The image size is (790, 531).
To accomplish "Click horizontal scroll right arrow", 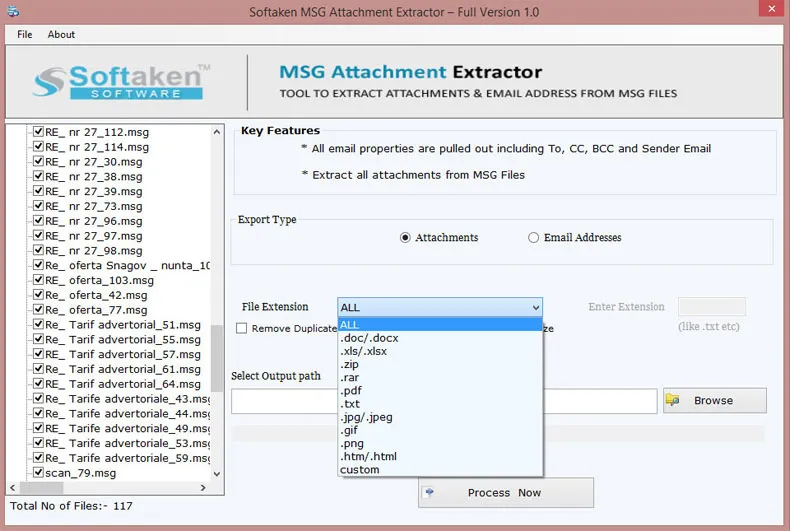I will 203,488.
